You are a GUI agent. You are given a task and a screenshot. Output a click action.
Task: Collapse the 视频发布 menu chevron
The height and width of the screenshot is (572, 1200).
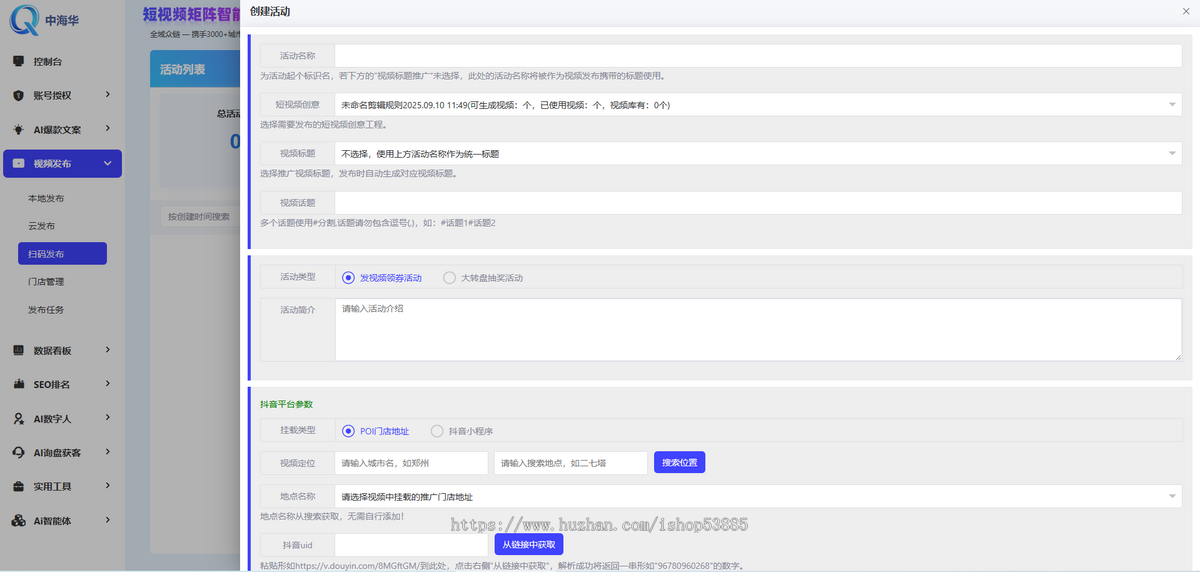tap(108, 164)
